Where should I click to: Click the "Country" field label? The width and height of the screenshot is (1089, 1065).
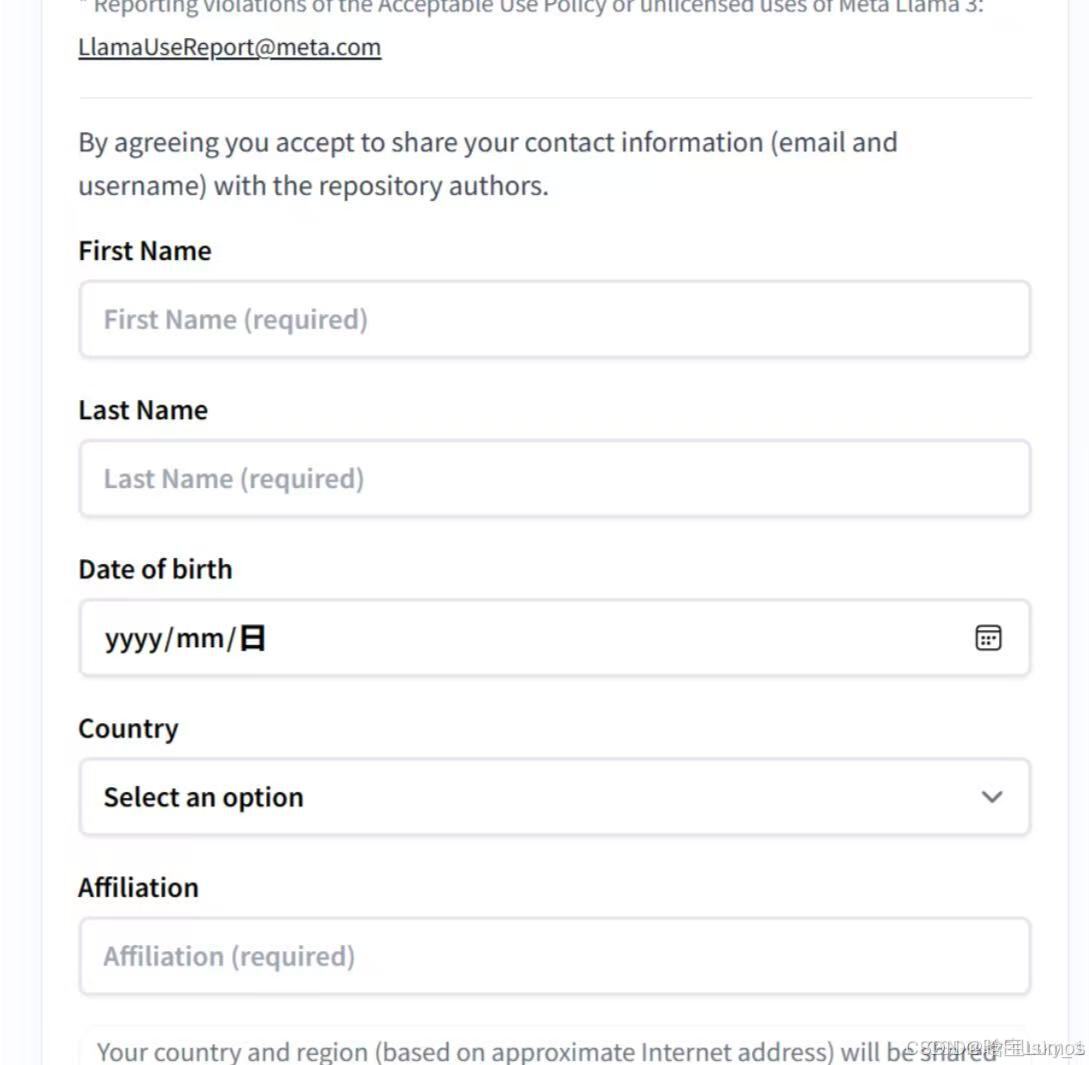(x=128, y=728)
